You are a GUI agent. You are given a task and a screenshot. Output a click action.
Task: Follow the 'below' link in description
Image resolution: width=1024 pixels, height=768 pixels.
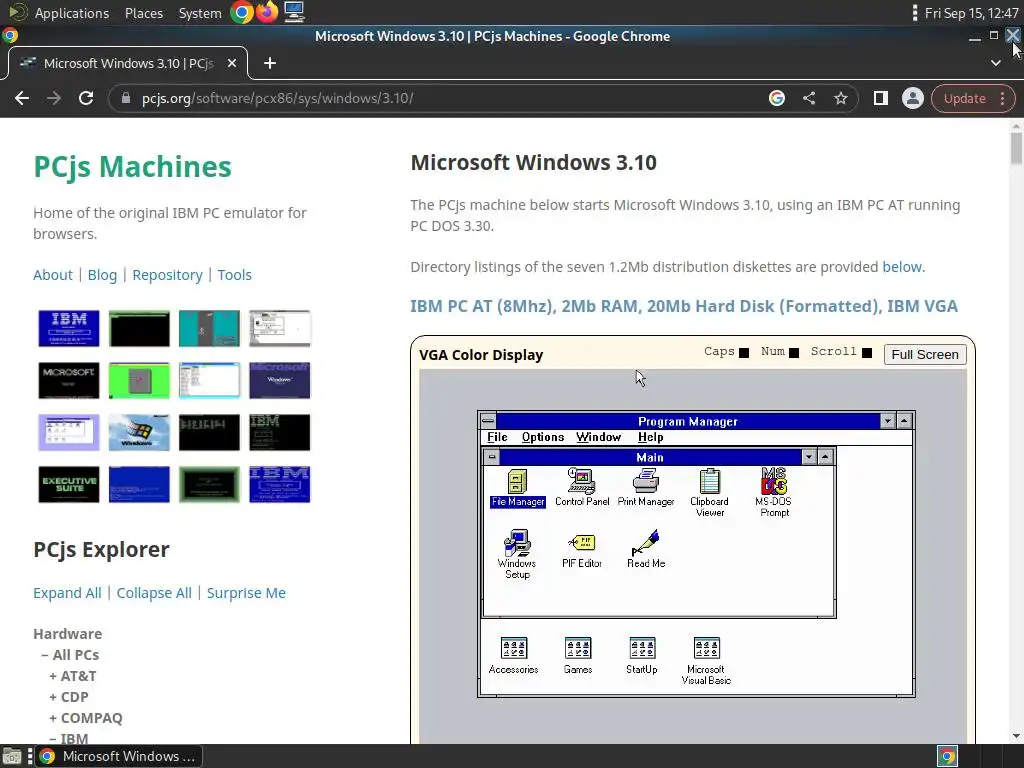coord(902,266)
